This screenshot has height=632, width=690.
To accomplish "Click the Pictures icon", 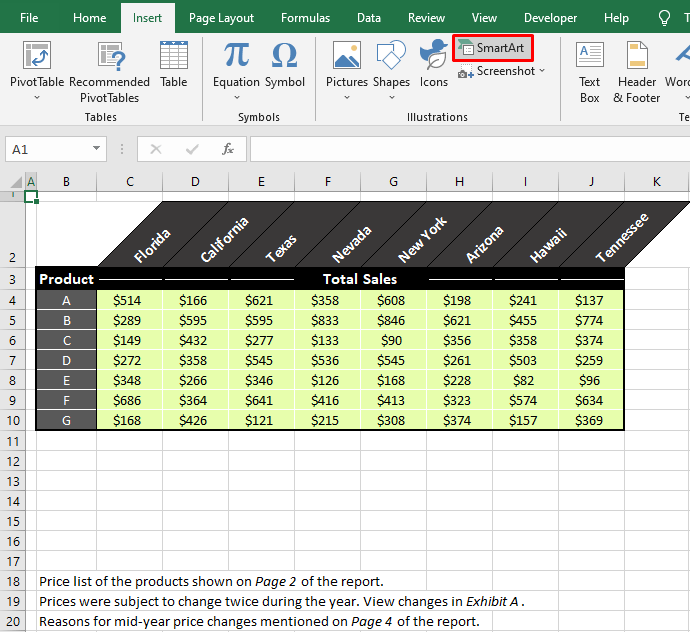I will pyautogui.click(x=347, y=55).
